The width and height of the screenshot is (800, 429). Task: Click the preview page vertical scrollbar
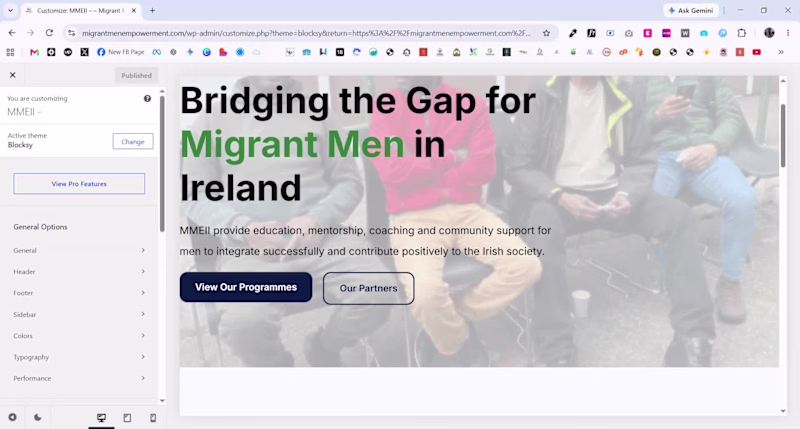pyautogui.click(x=783, y=135)
